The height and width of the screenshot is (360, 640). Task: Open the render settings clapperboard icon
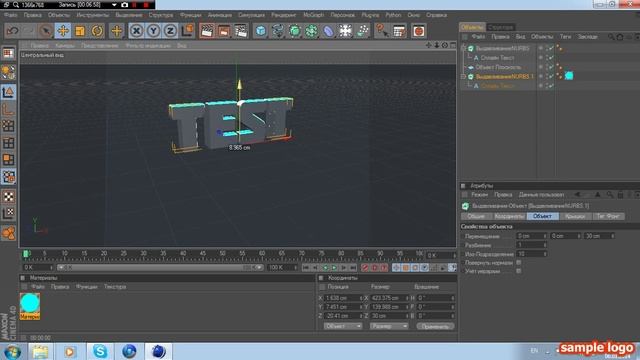pyautogui.click(x=241, y=31)
